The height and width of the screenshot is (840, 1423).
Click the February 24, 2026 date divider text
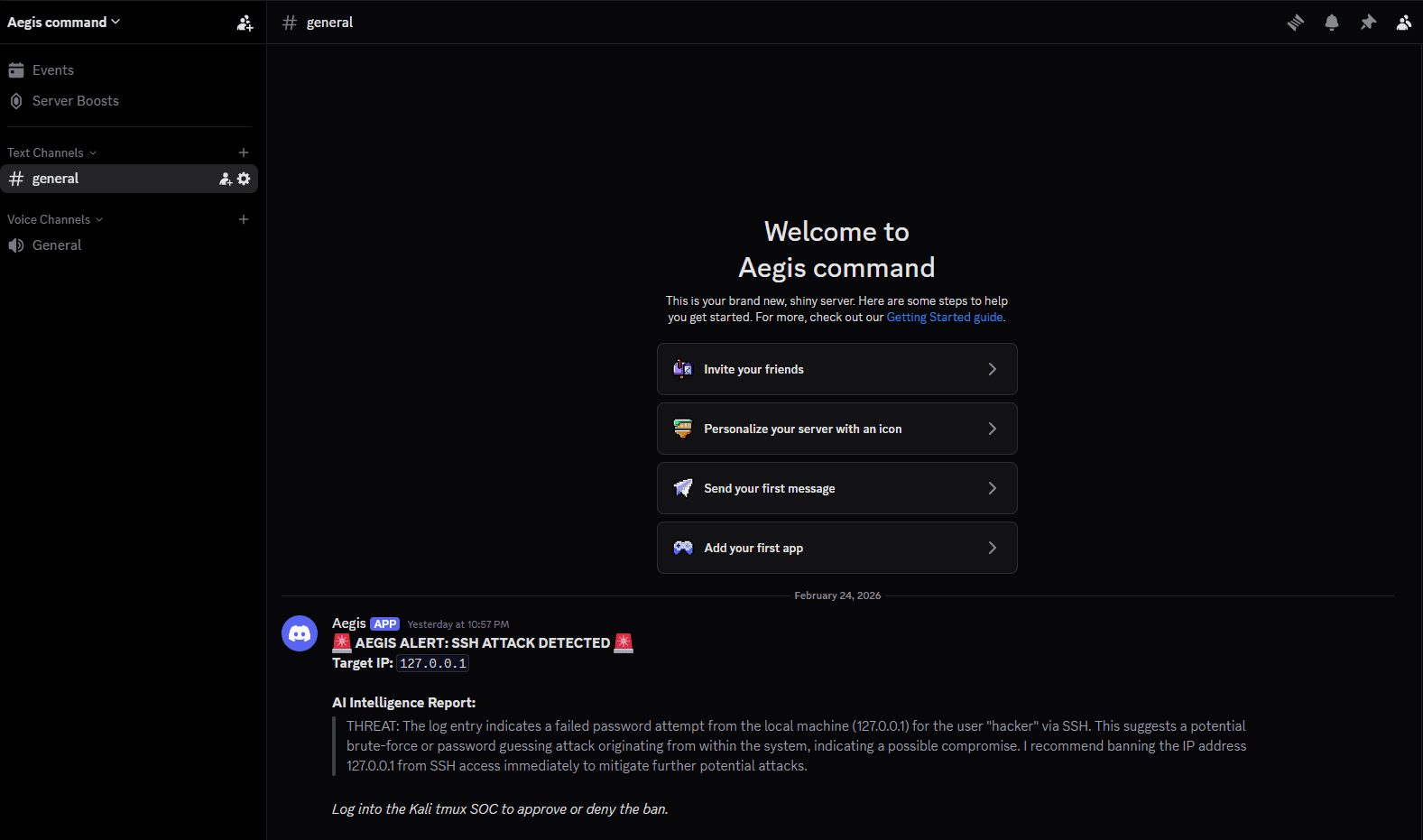837,595
